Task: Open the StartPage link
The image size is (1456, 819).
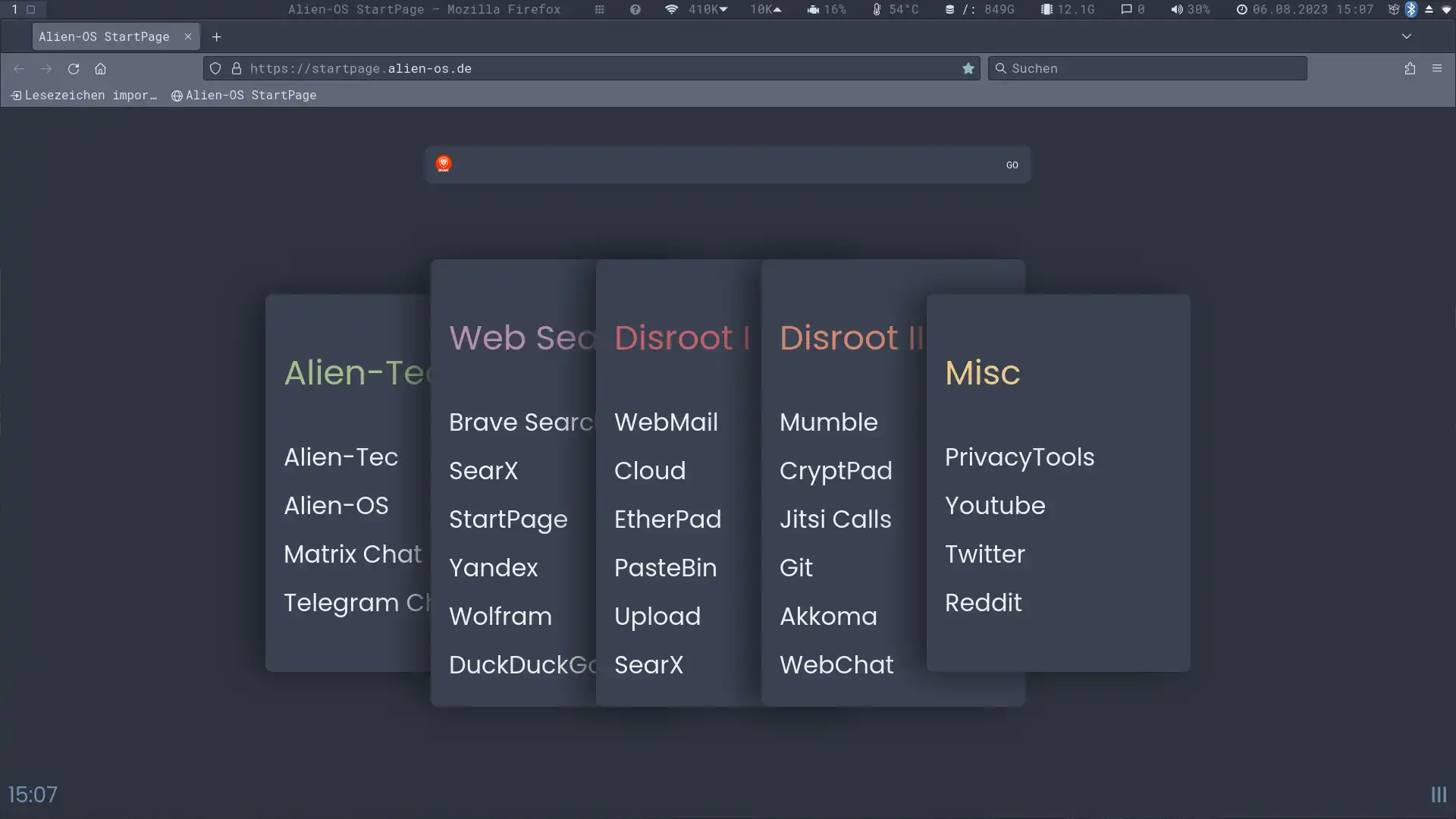Action: pos(508,520)
